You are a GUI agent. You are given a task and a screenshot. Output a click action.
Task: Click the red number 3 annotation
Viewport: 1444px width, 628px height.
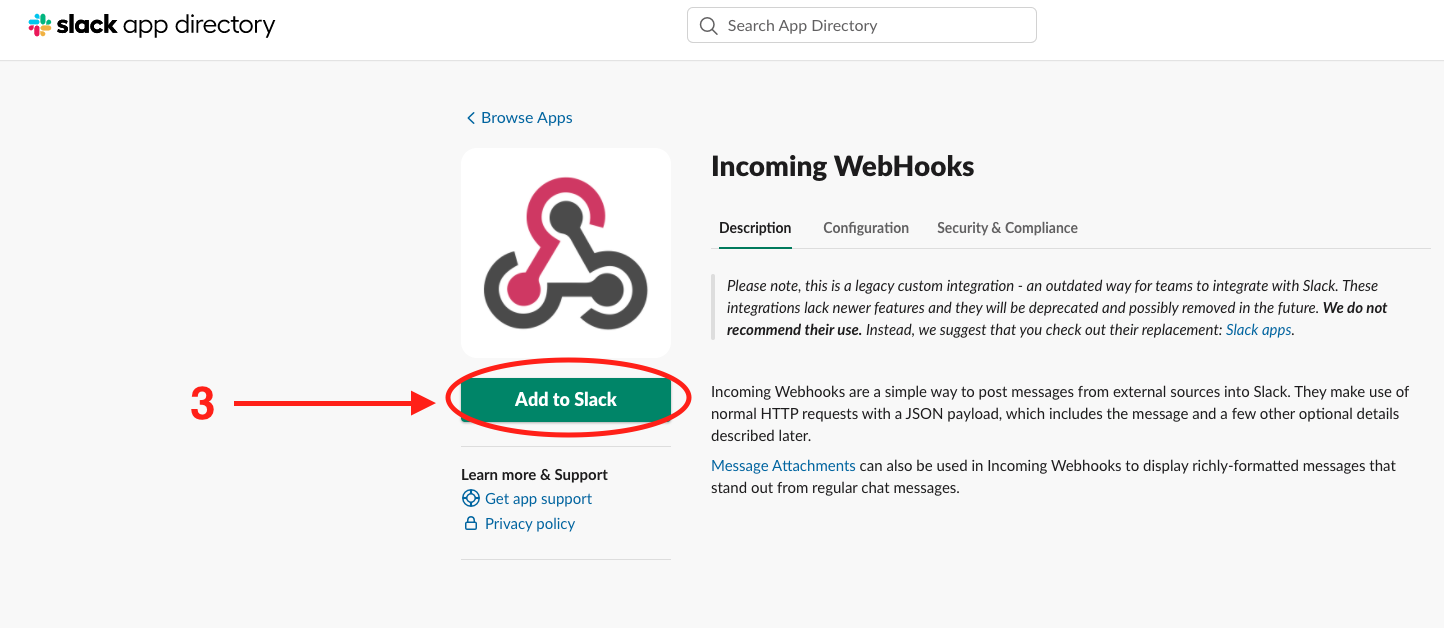202,404
